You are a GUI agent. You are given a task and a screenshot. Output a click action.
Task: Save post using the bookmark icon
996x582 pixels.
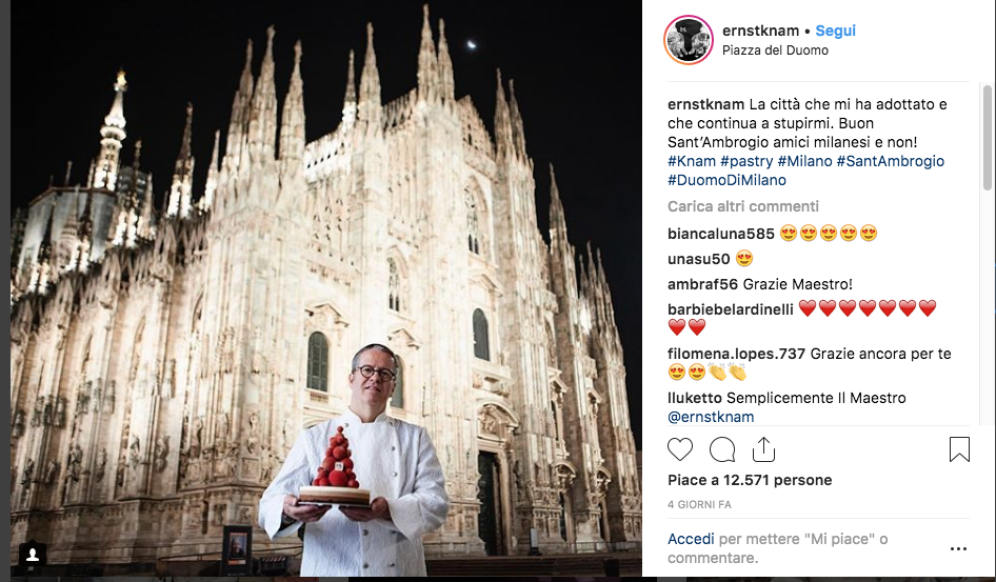pyautogui.click(x=959, y=449)
